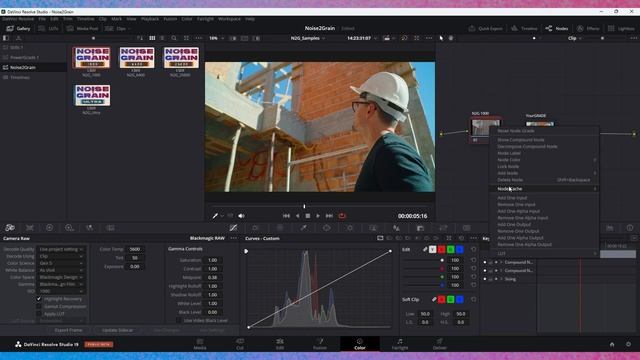Open Gamma dropdown in Camera Raw
The width and height of the screenshot is (640, 360).
(x=61, y=284)
